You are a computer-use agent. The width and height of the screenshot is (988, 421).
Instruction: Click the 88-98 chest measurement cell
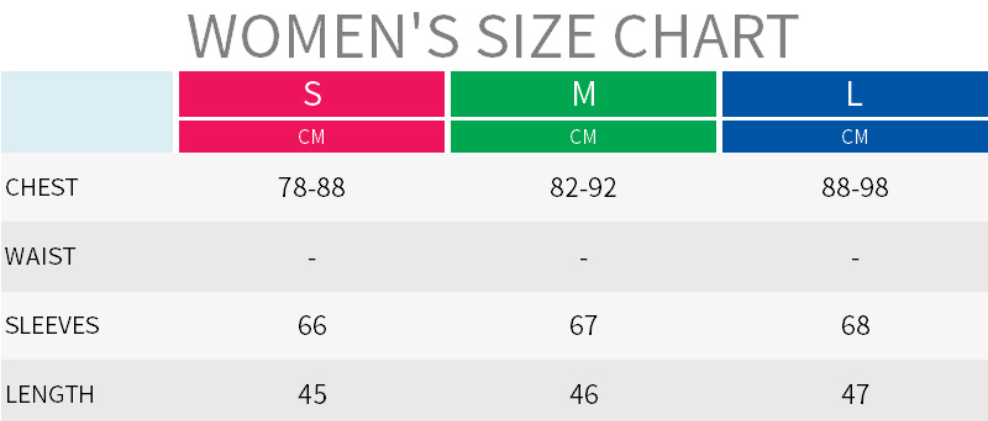855,188
